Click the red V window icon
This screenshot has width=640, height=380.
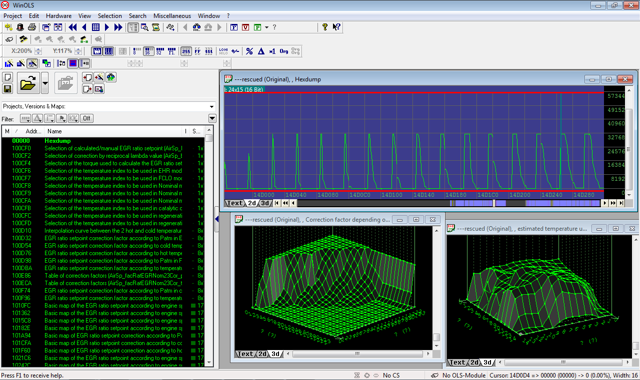tap(245, 27)
